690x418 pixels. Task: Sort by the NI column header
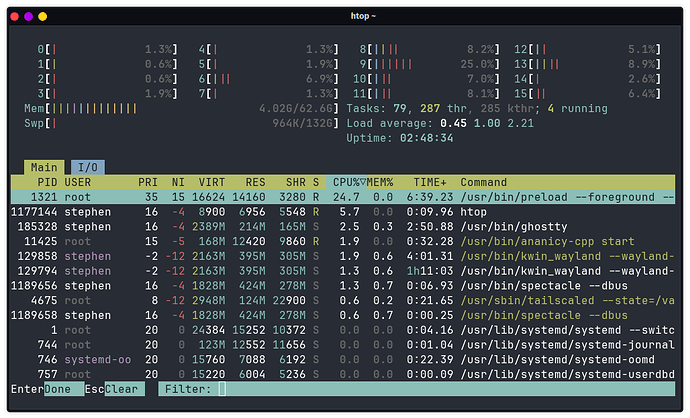[178, 182]
